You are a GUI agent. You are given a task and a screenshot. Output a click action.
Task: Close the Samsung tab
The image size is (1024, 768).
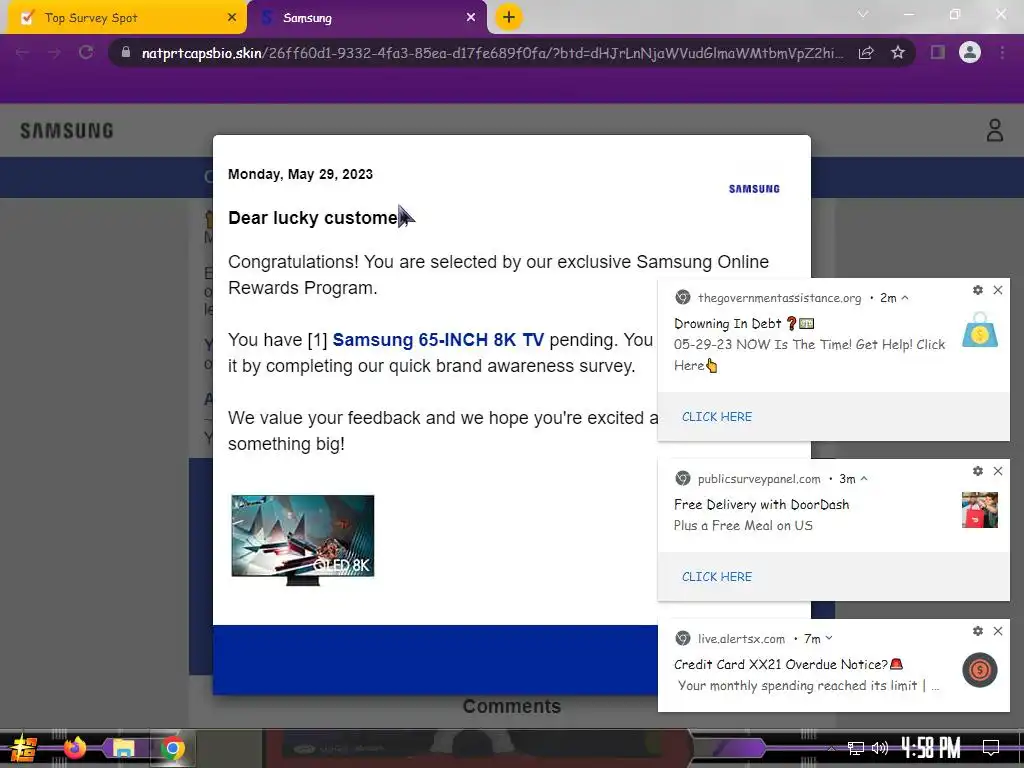[x=471, y=18]
